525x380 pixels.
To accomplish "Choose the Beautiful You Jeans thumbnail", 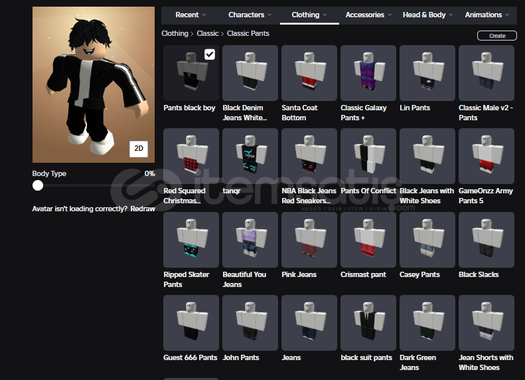I will tap(250, 240).
